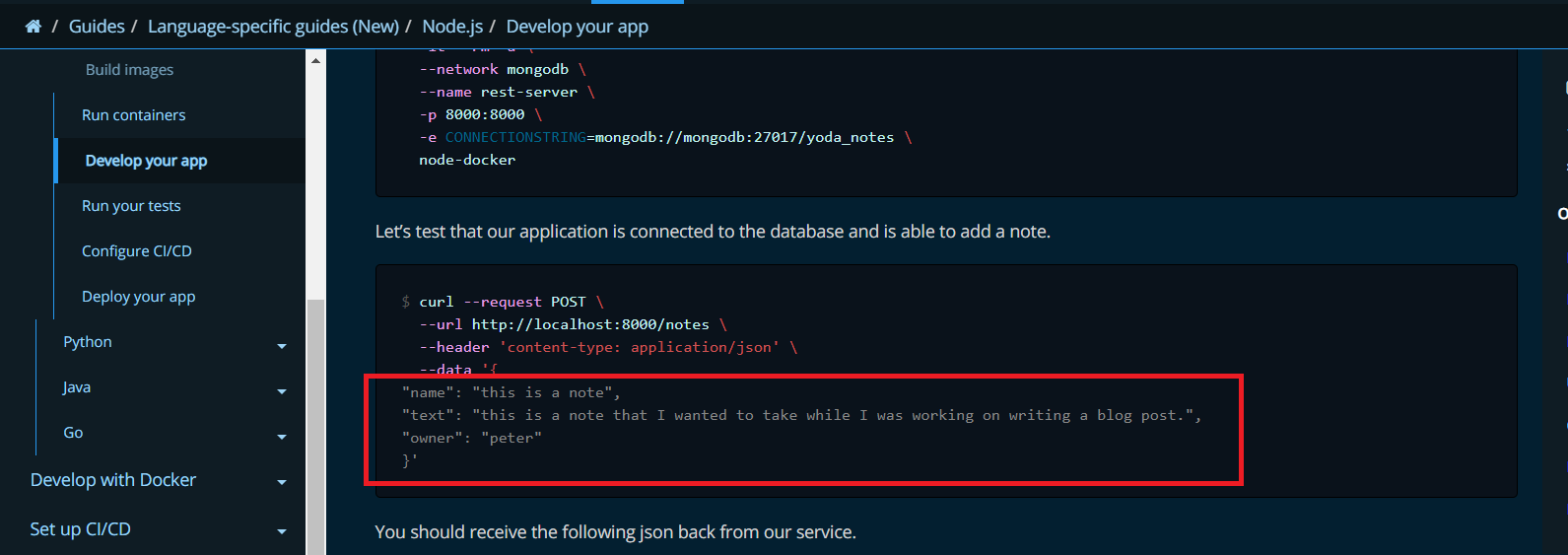The height and width of the screenshot is (555, 1568).
Task: Open Develop with Docker section
Action: point(113,480)
